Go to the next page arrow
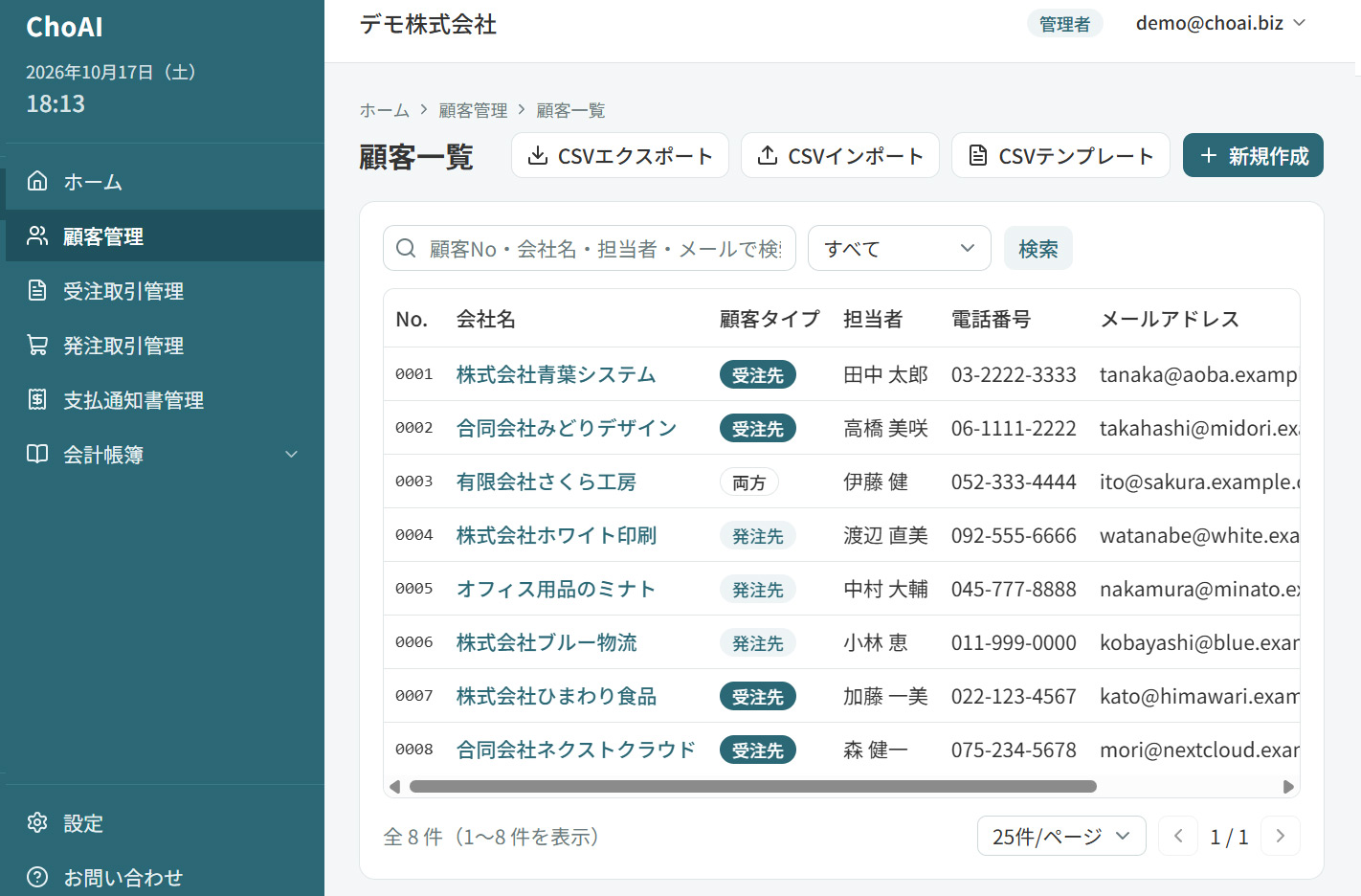Image resolution: width=1361 pixels, height=896 pixels. tap(1281, 836)
